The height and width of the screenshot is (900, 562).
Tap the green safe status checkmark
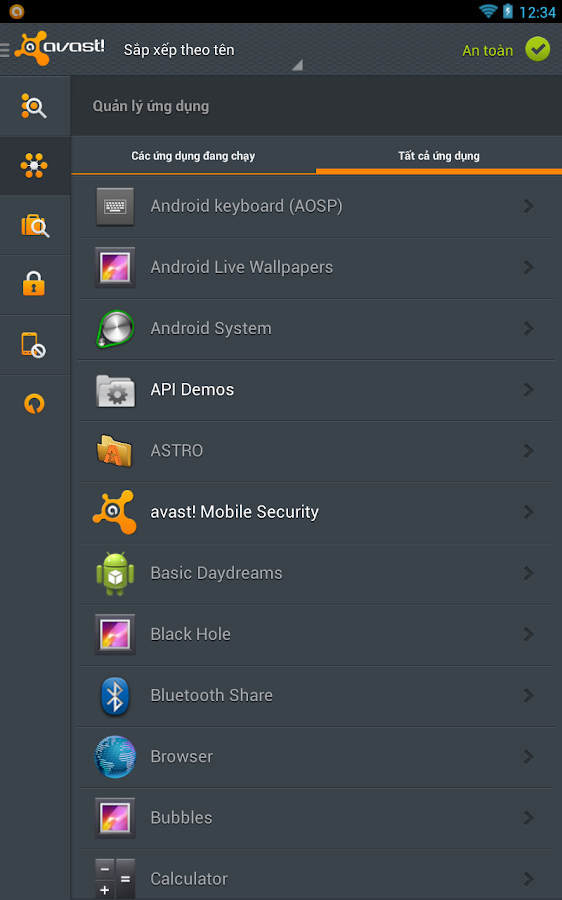(x=538, y=49)
